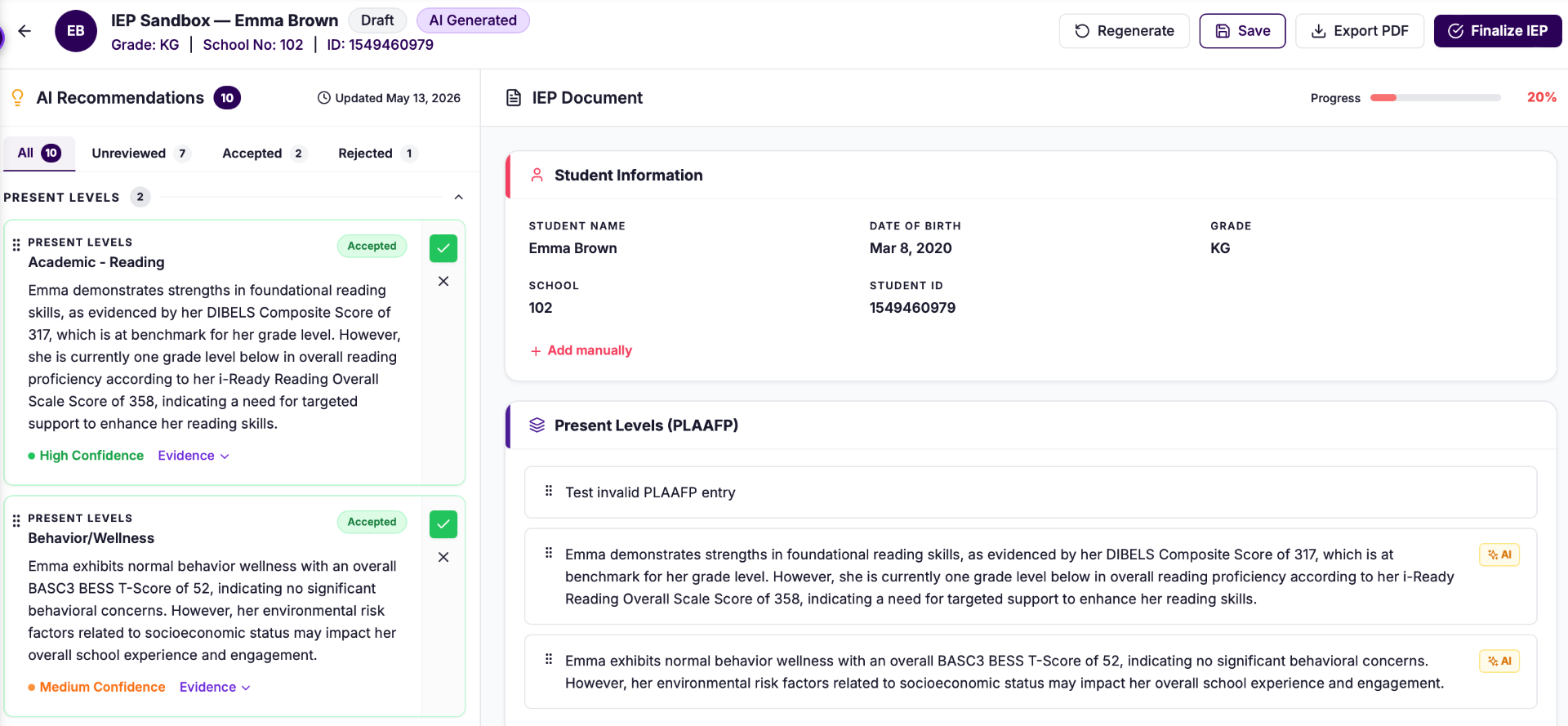This screenshot has width=1568, height=726.
Task: Switch to the Unreviewed tab
Action: 140,154
